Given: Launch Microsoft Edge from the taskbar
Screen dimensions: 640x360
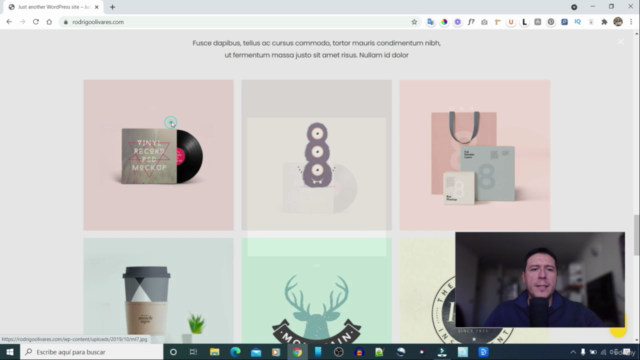Looking at the screenshot, I should 235,352.
